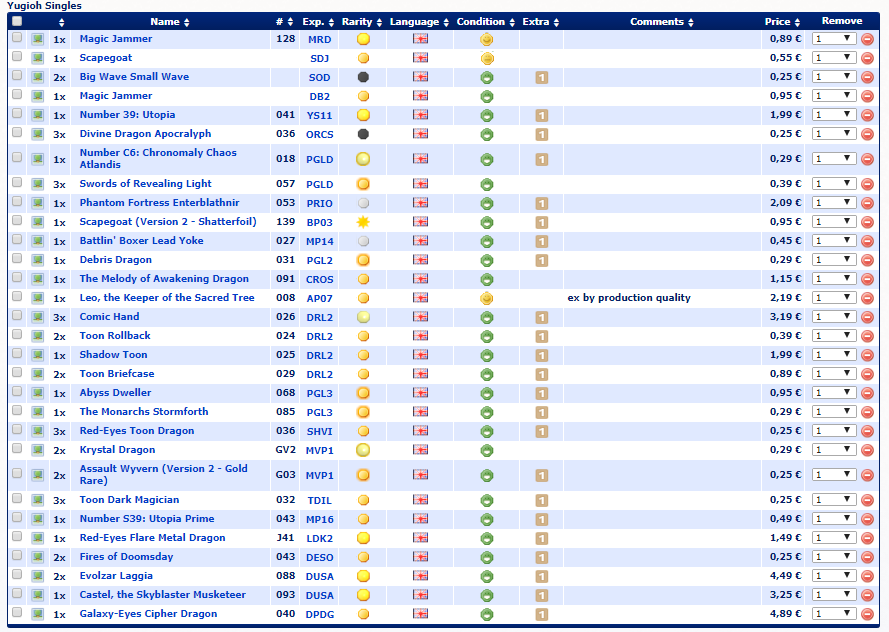This screenshot has height=632, width=889.
Task: Click the Extra icon for Number C6: Chronomaly Chaos Atlandis
Action: (541, 160)
